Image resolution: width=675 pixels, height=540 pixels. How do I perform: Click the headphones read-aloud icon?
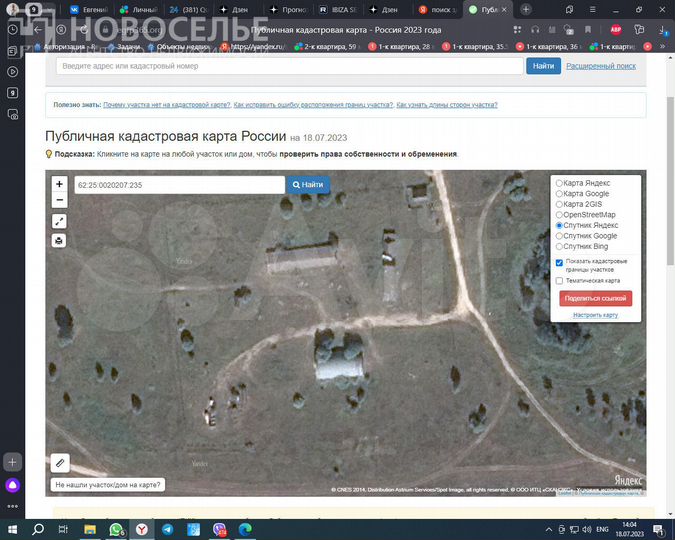pyautogui.click(x=535, y=30)
